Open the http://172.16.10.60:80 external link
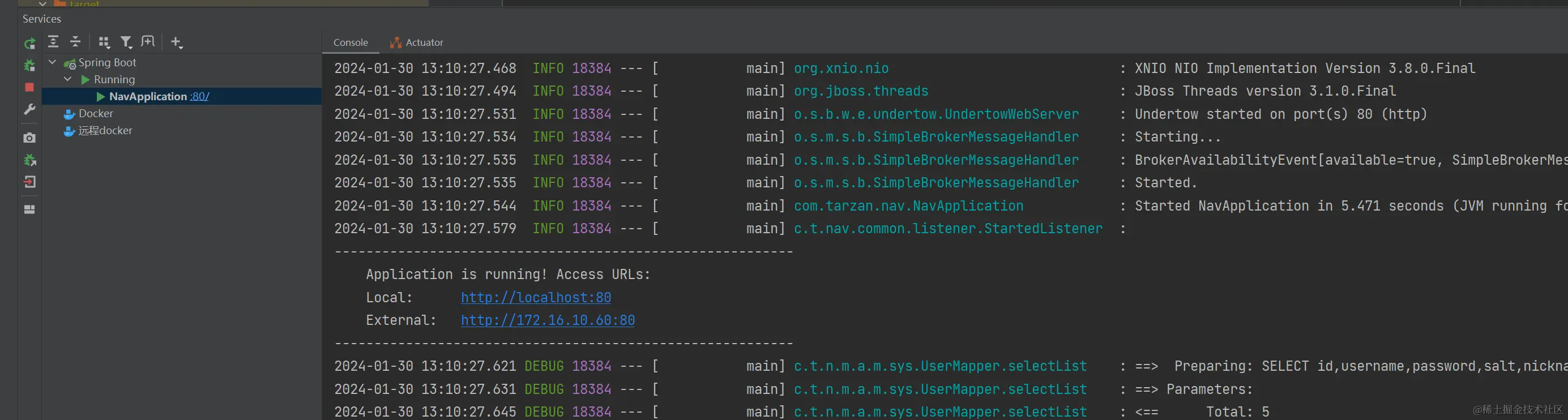Screen dimensions: 1568x420 [x=548, y=320]
